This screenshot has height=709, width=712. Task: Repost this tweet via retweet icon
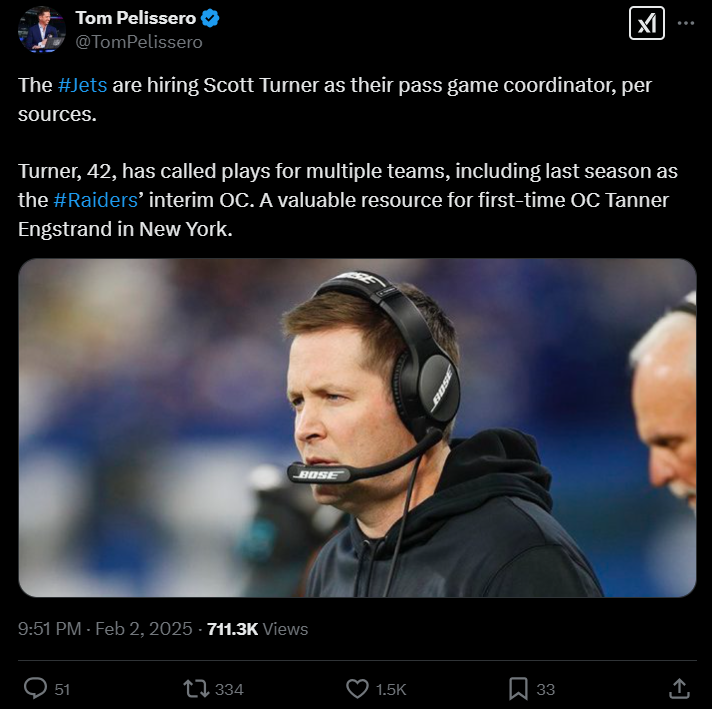click(x=196, y=688)
